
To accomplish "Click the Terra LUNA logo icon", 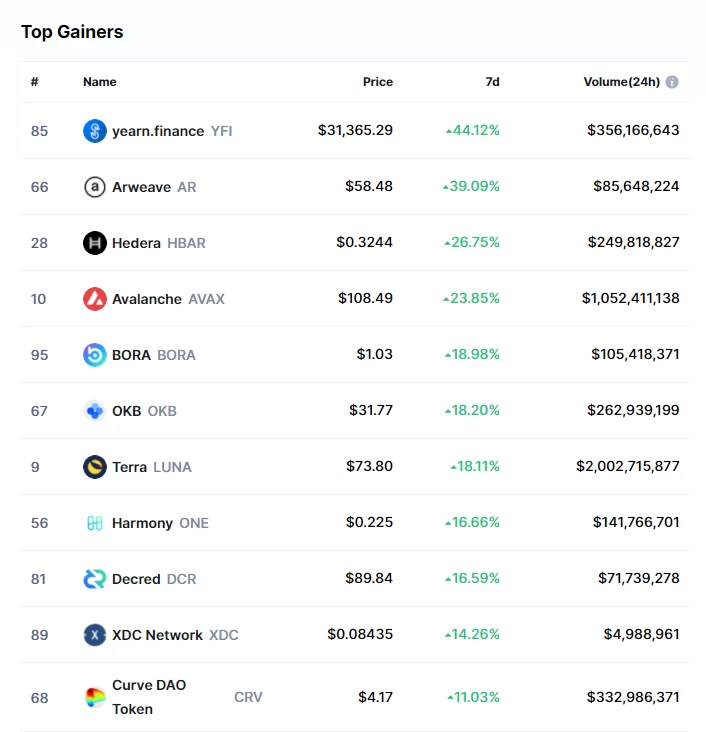I will (x=95, y=467).
